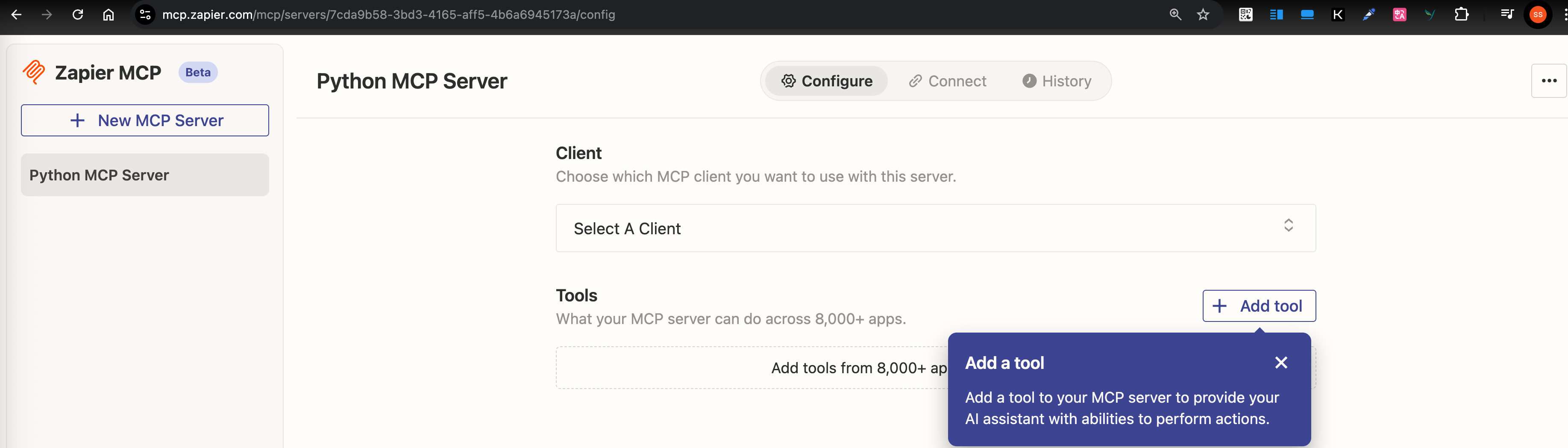Reload the current page
This screenshot has height=448, width=1568.
click(78, 15)
